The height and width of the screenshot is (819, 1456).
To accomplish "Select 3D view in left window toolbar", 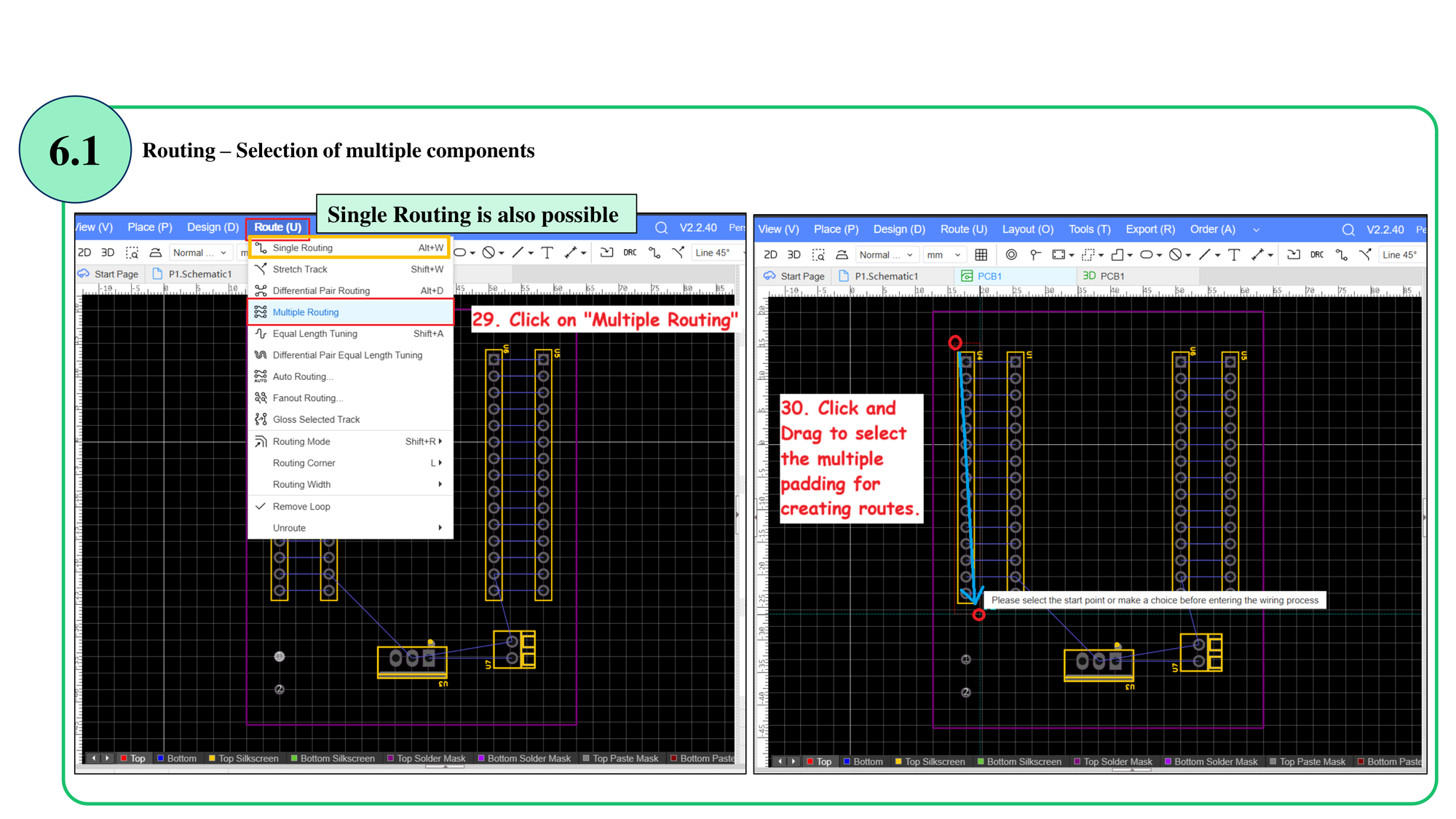I will [x=108, y=253].
